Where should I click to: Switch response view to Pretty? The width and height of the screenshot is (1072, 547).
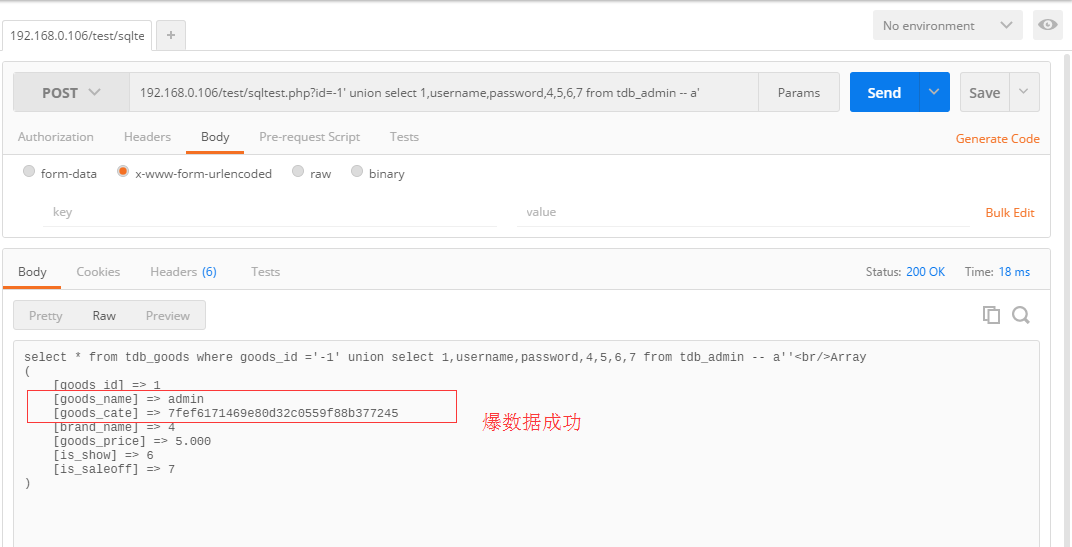click(x=46, y=315)
